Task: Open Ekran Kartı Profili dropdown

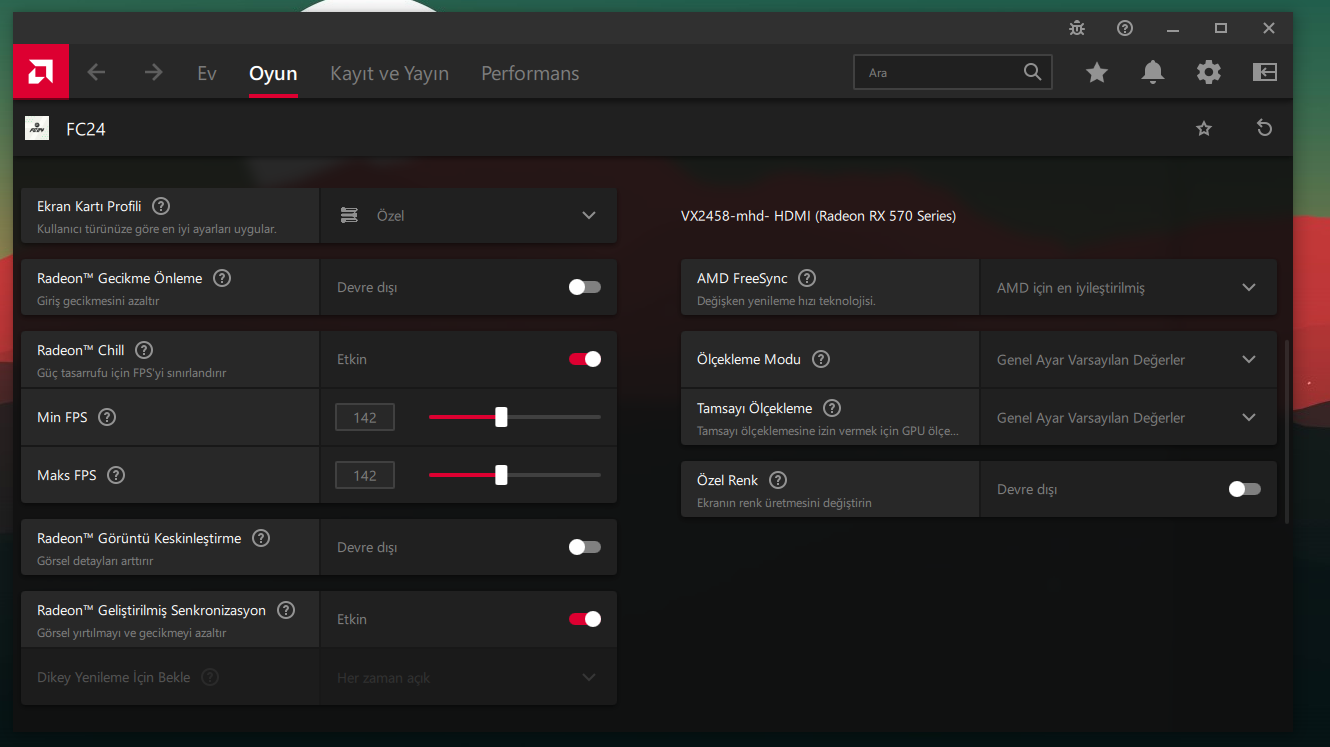Action: tap(468, 215)
